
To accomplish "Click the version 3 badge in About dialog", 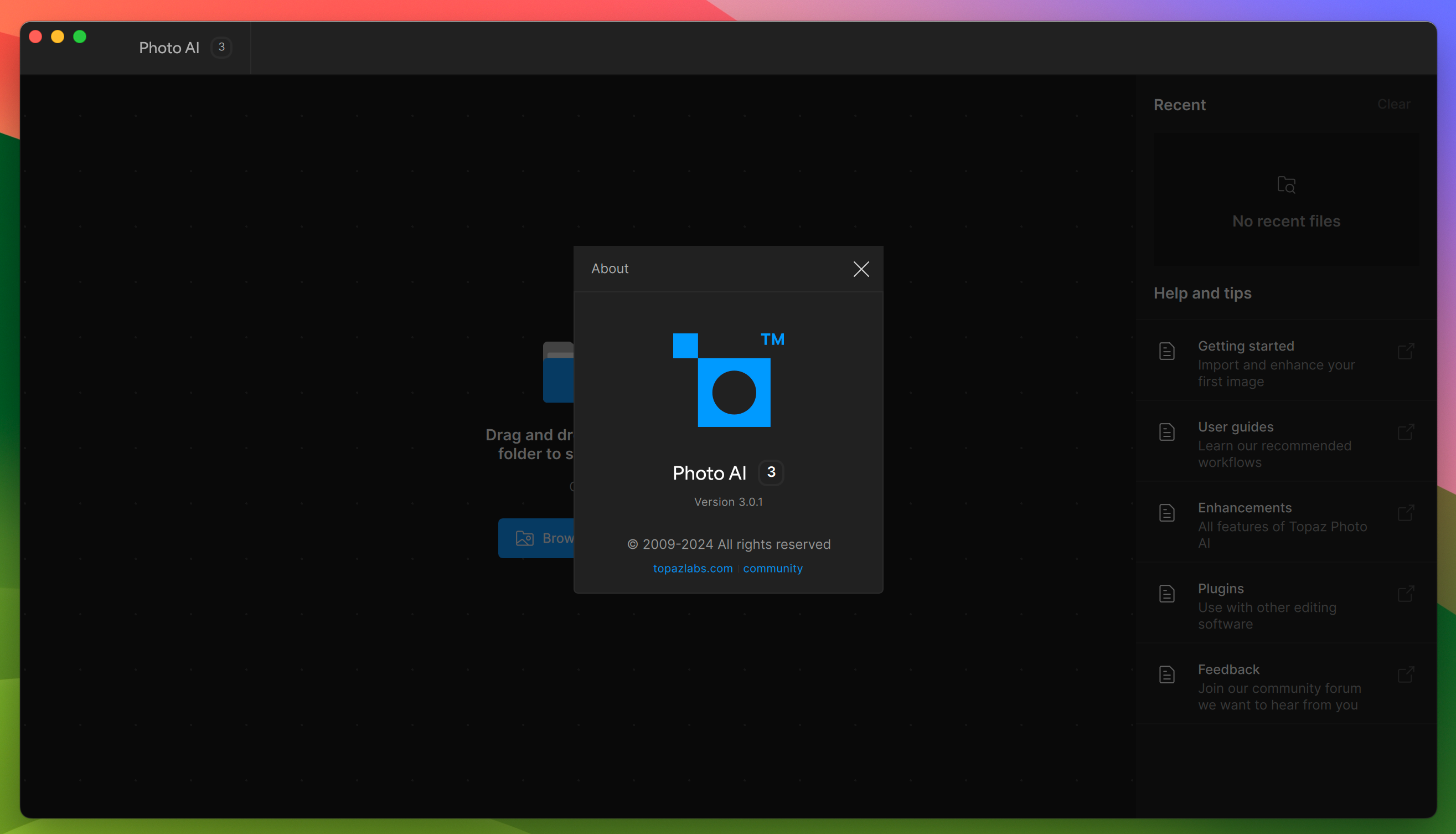I will coord(771,472).
